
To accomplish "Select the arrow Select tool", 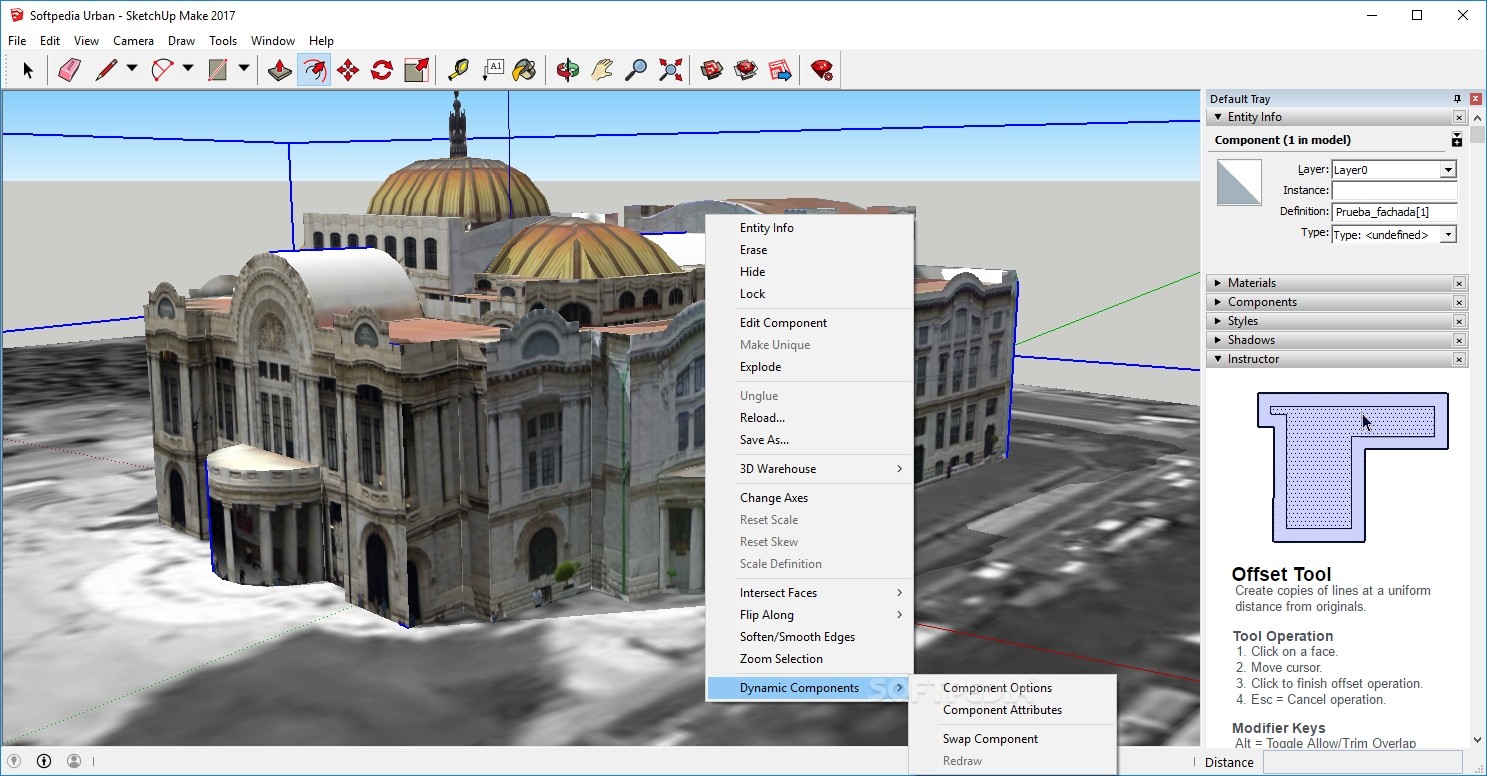I will (x=28, y=70).
